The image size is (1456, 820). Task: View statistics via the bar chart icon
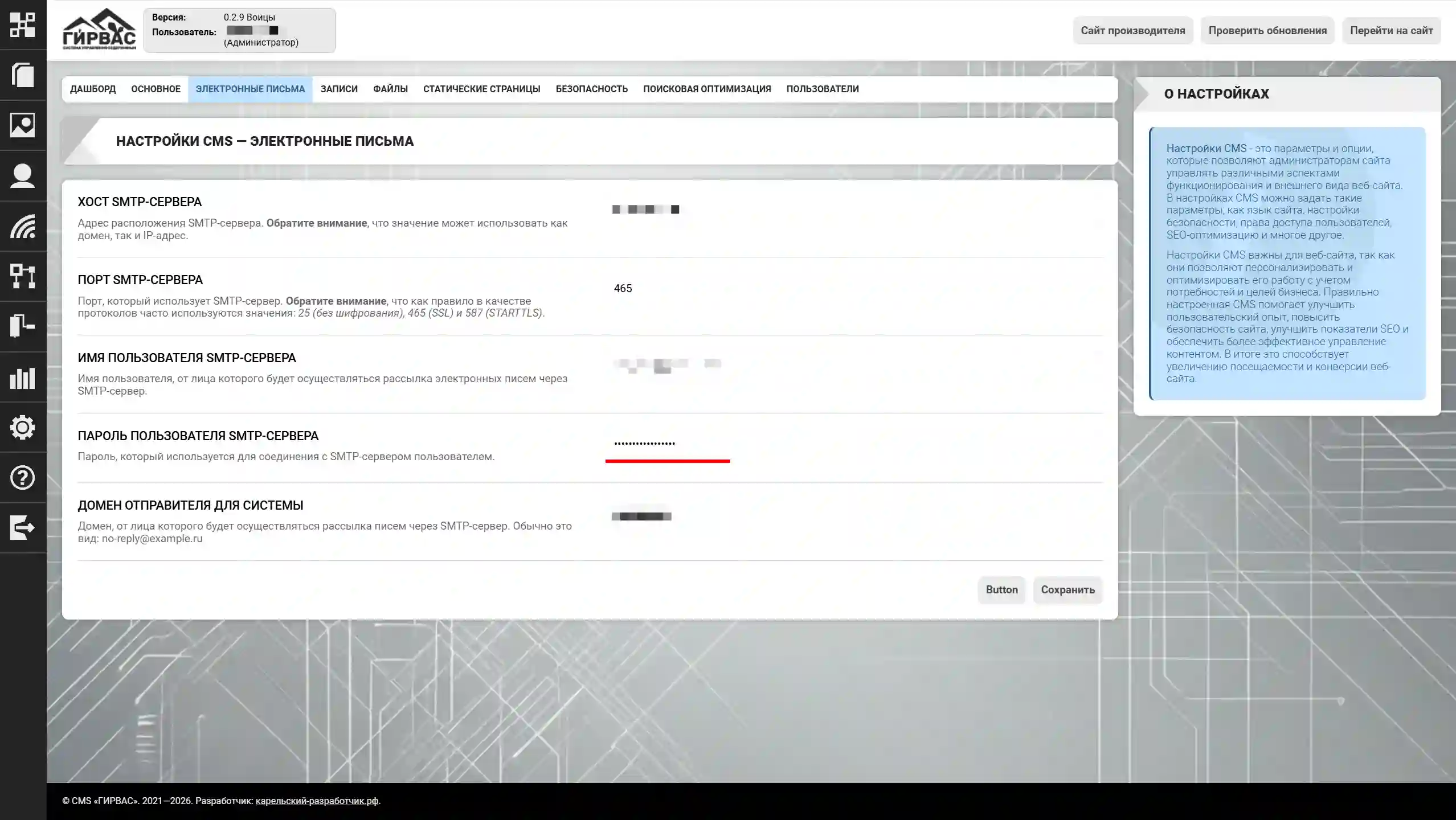pos(23,378)
